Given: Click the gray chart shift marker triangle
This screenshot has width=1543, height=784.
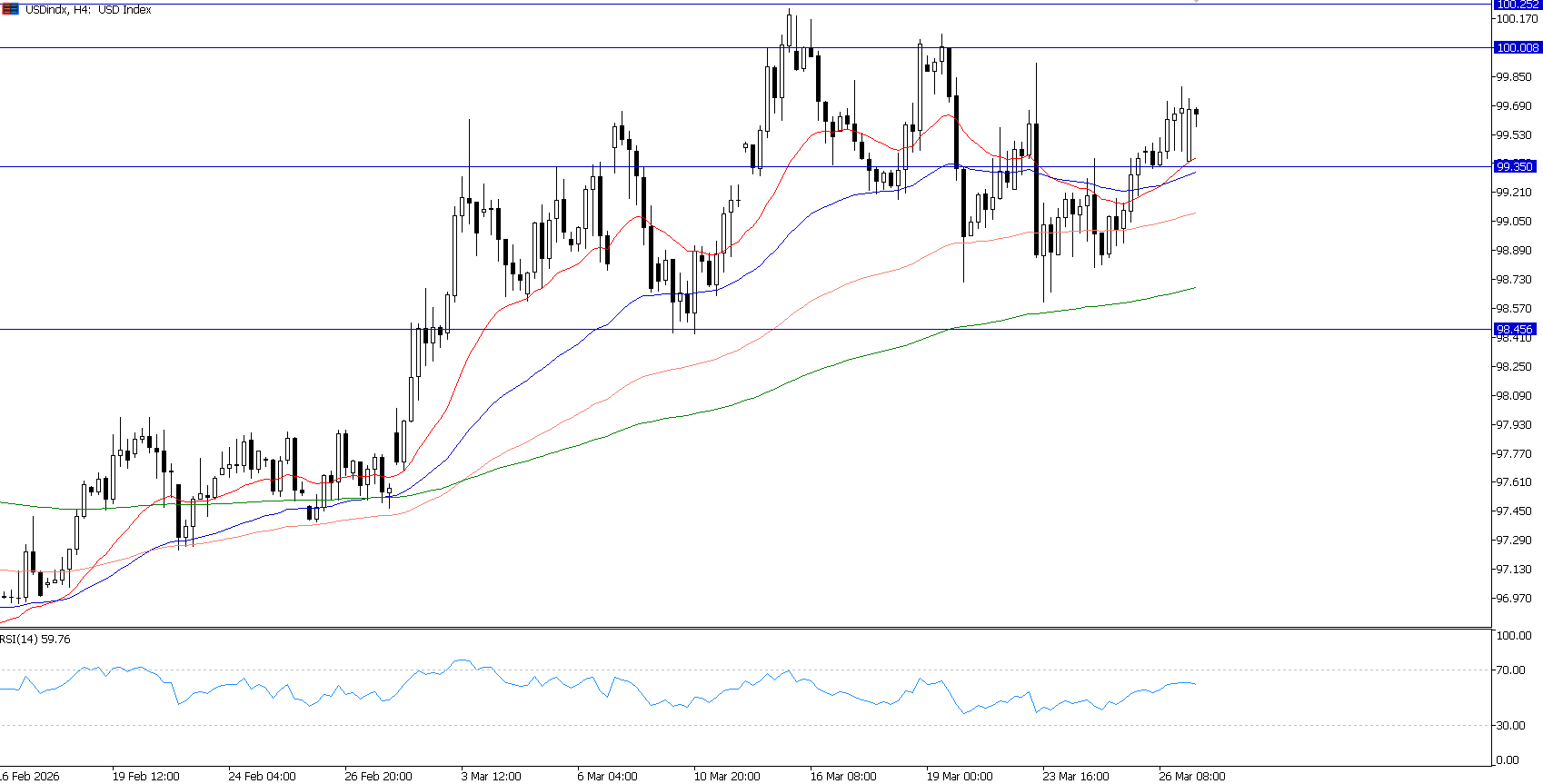Looking at the screenshot, I should tap(1196, 2).
